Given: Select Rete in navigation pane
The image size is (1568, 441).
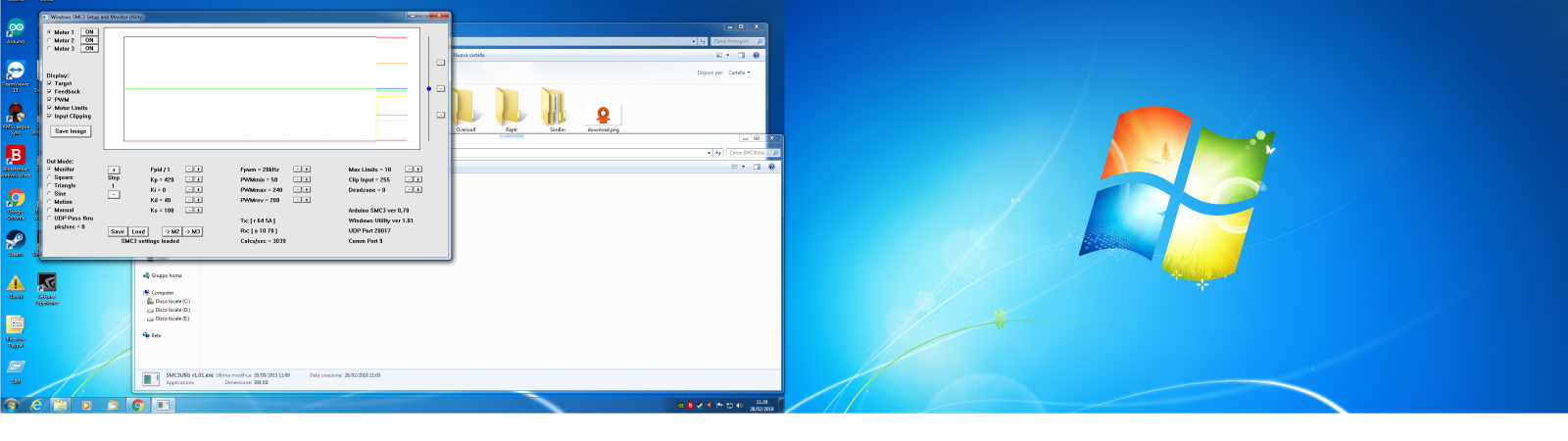Looking at the screenshot, I should click(152, 335).
